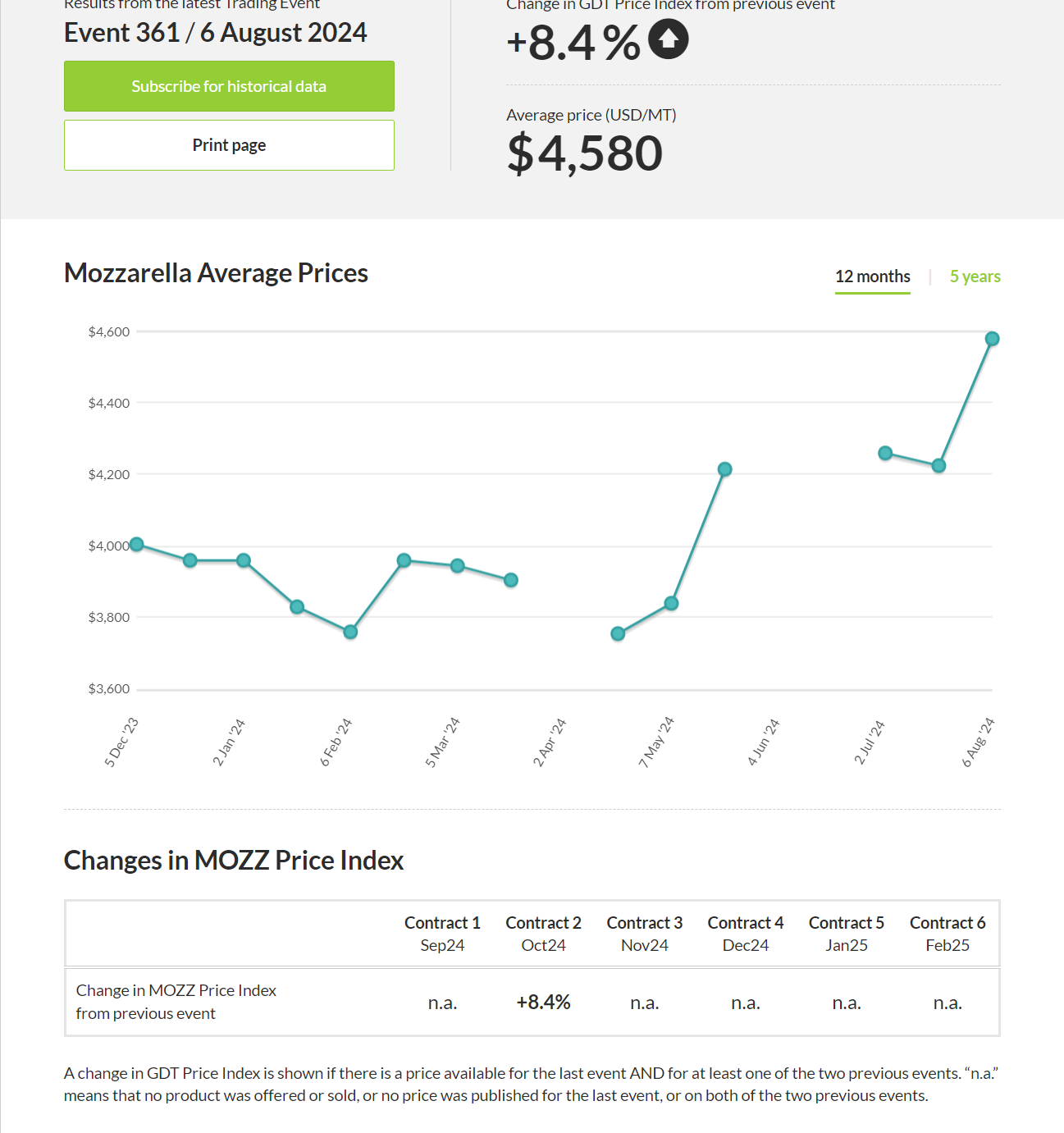Click the Mozzarella Average Prices heading
The height and width of the screenshot is (1133, 1064).
(x=216, y=273)
